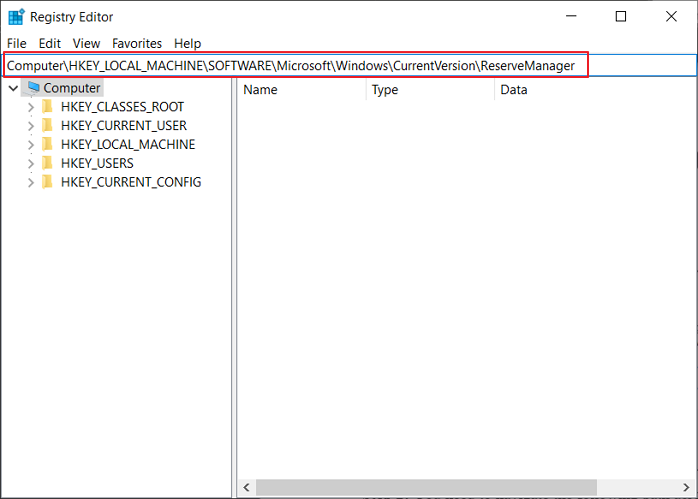This screenshot has height=499, width=698.
Task: Select the Computer label in the tree
Action: [x=72, y=88]
